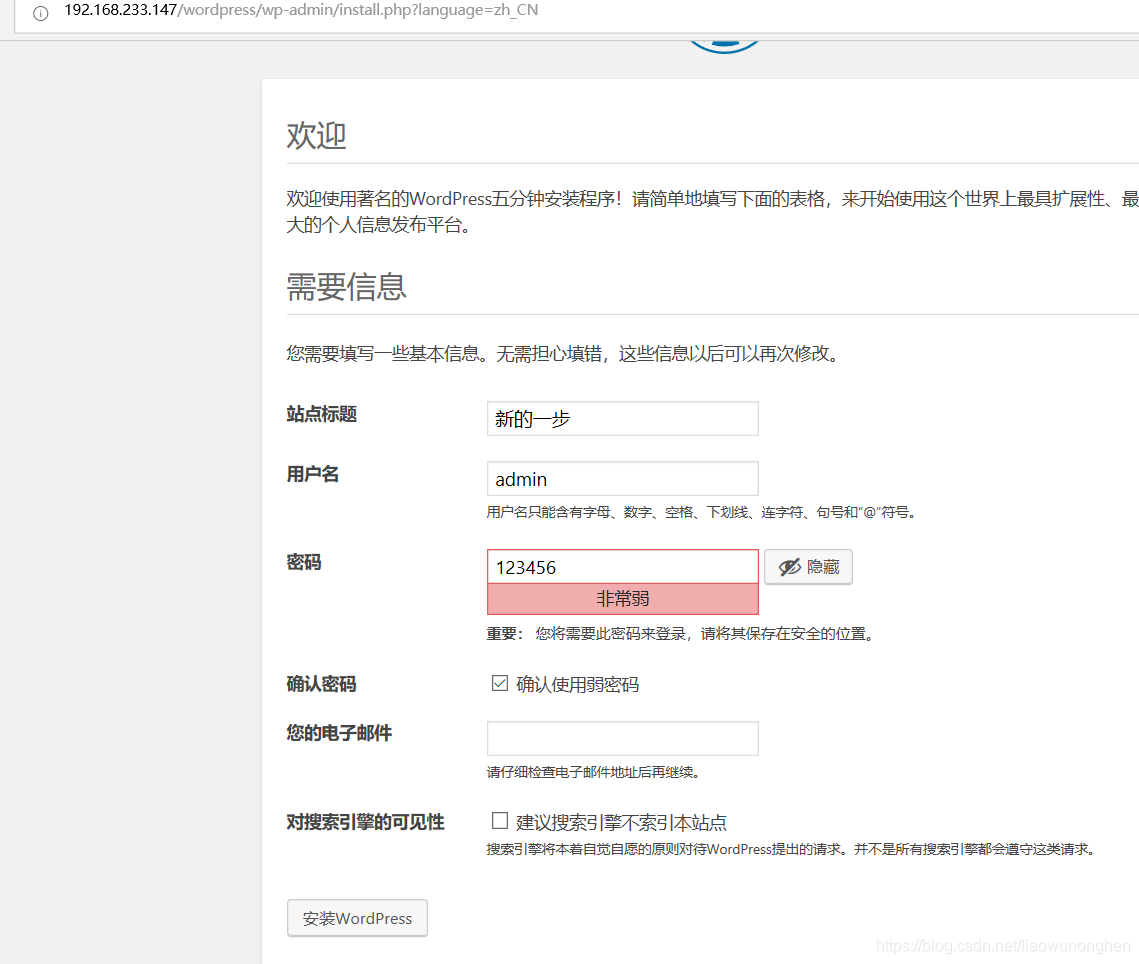Click the 确认密码 label

tap(322, 684)
